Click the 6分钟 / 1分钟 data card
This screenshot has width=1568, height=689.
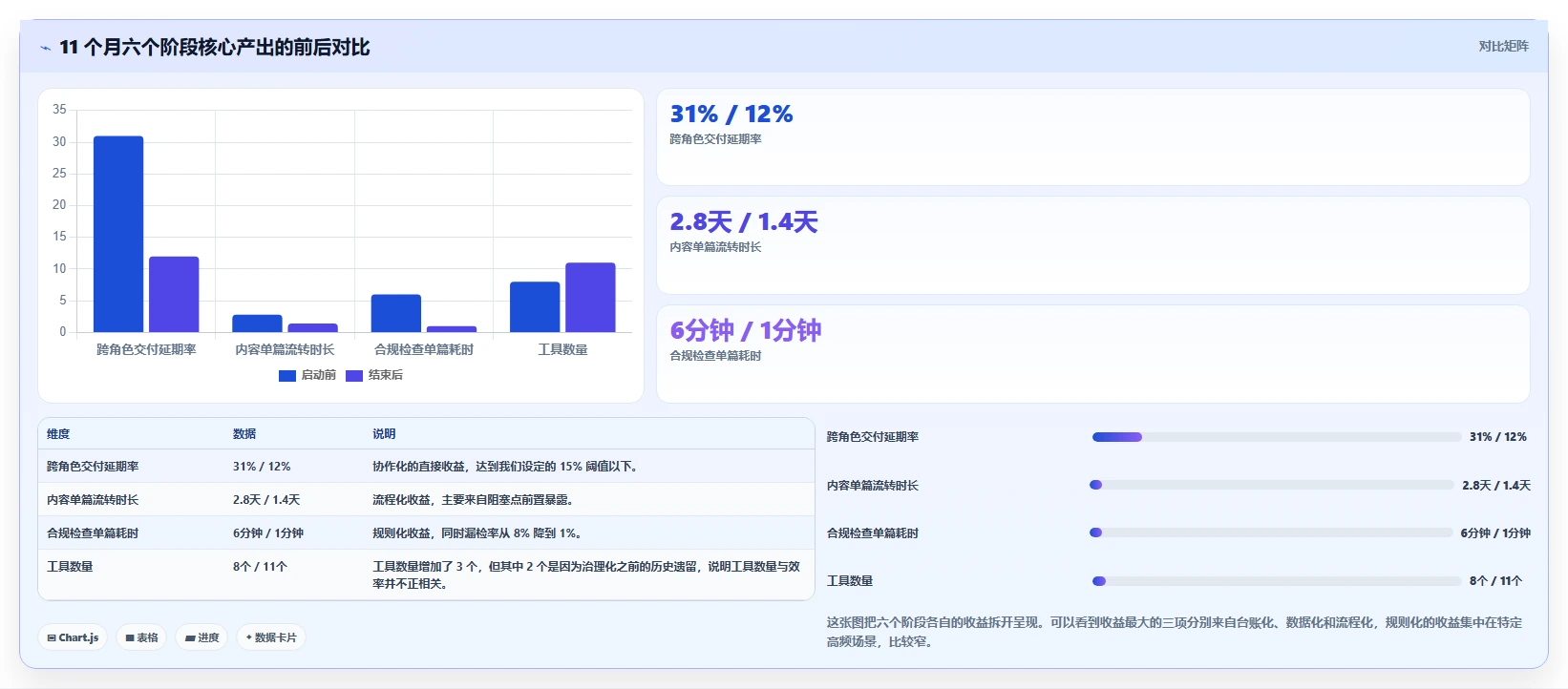coord(1093,354)
